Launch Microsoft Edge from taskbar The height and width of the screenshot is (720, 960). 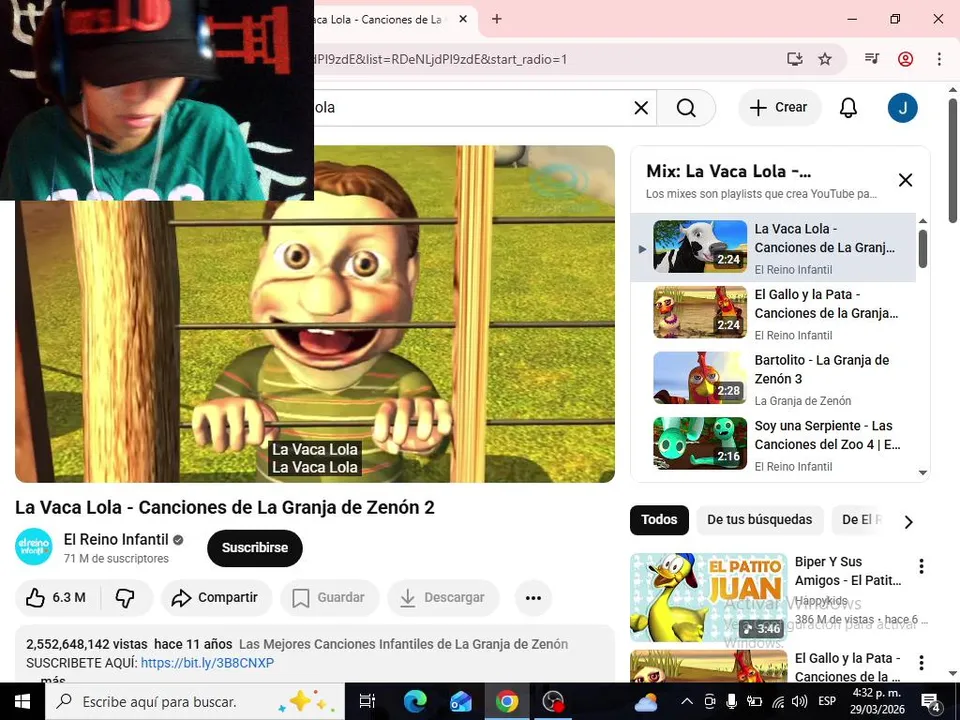pyautogui.click(x=414, y=702)
